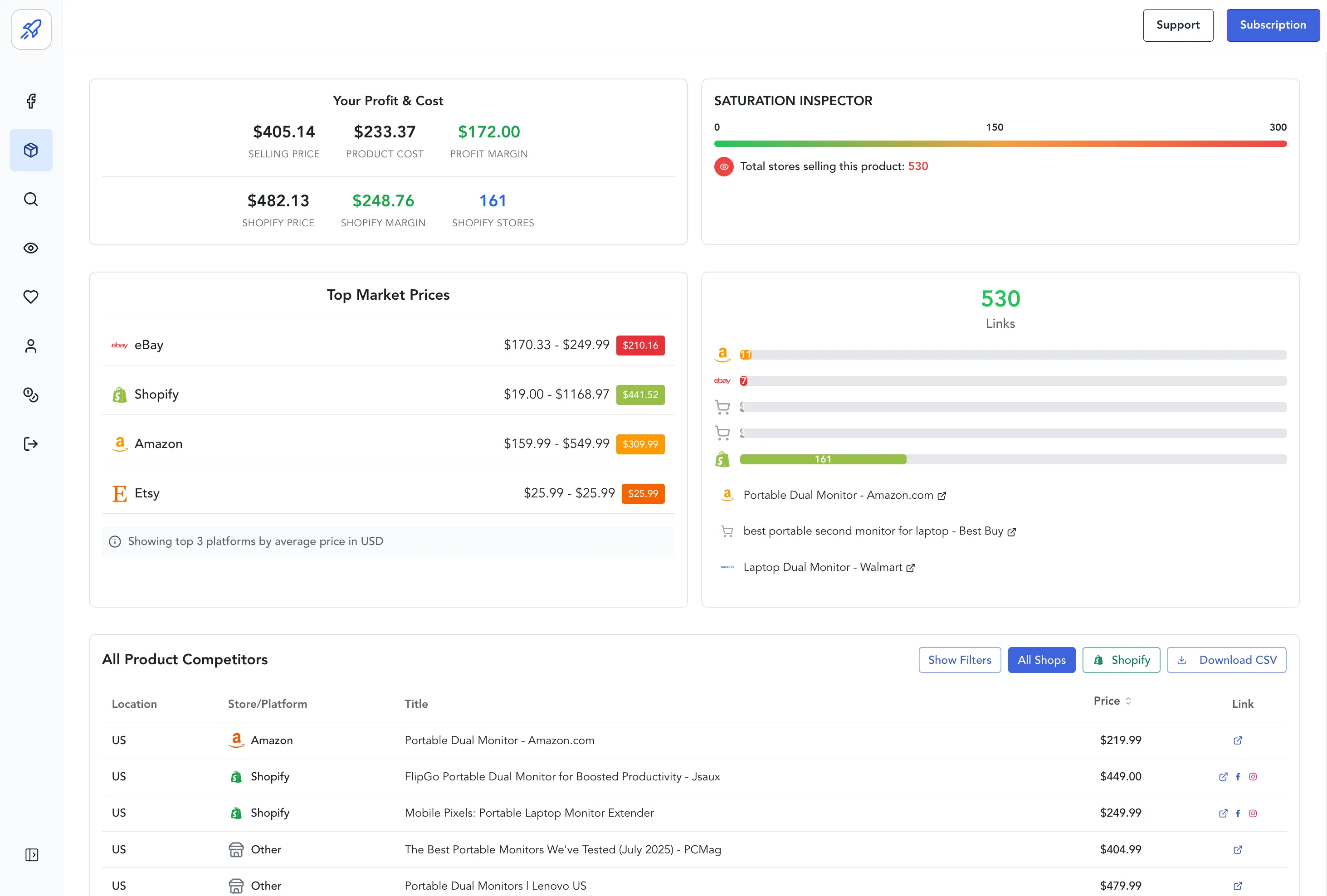The width and height of the screenshot is (1327, 896).
Task: Click the Shopify $441.52 average price badge
Action: point(640,394)
